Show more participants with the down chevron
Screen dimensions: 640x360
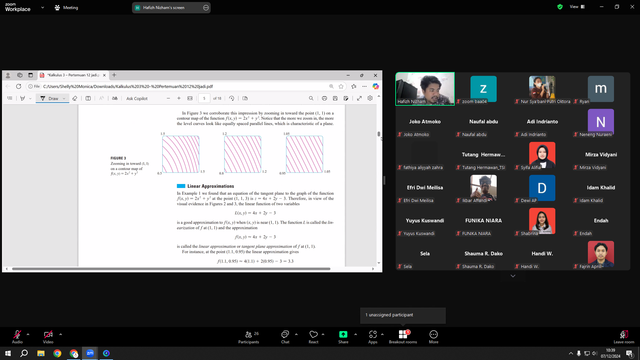pos(513,276)
